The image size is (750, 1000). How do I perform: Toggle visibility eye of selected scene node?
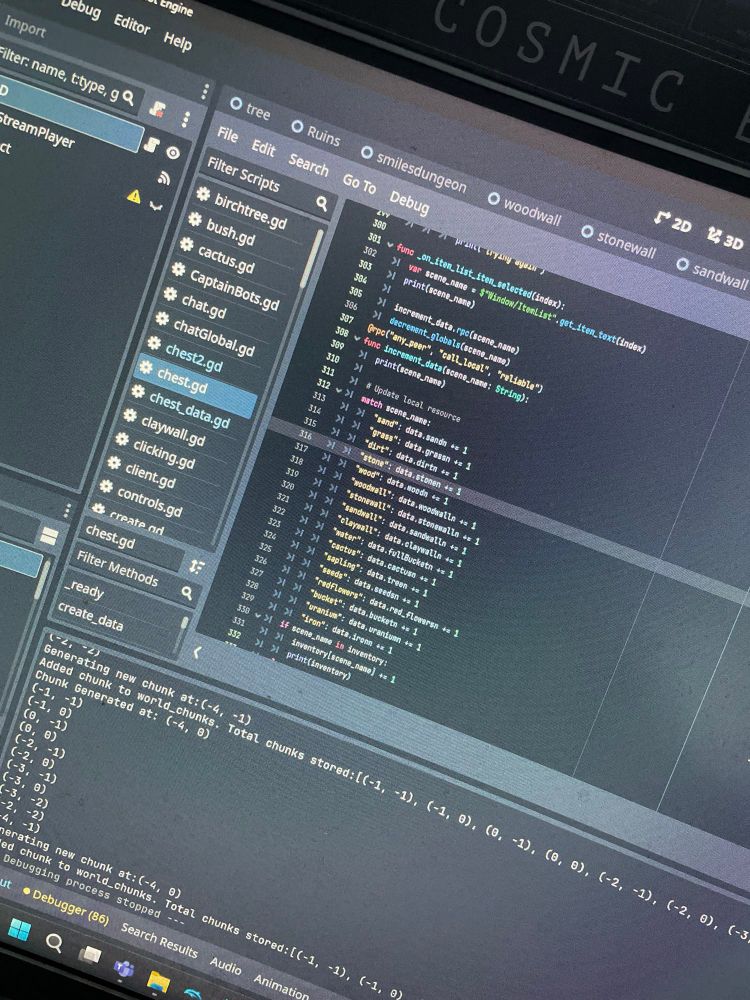tap(173, 153)
